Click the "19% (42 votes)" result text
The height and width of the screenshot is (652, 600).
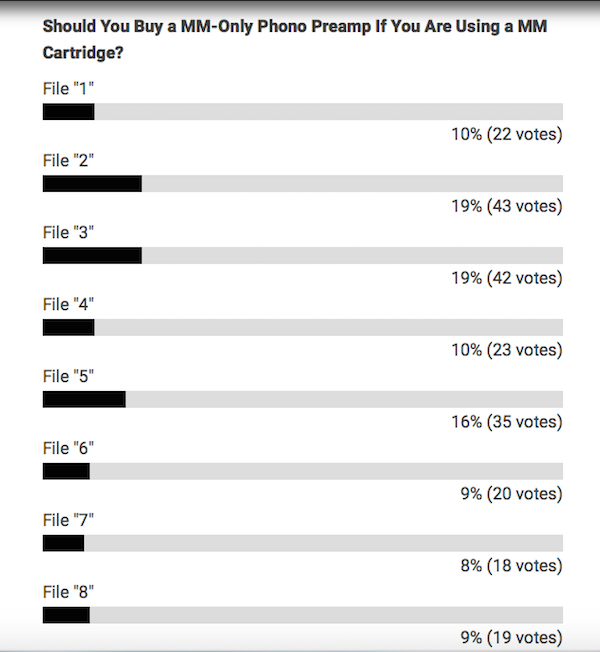(507, 278)
